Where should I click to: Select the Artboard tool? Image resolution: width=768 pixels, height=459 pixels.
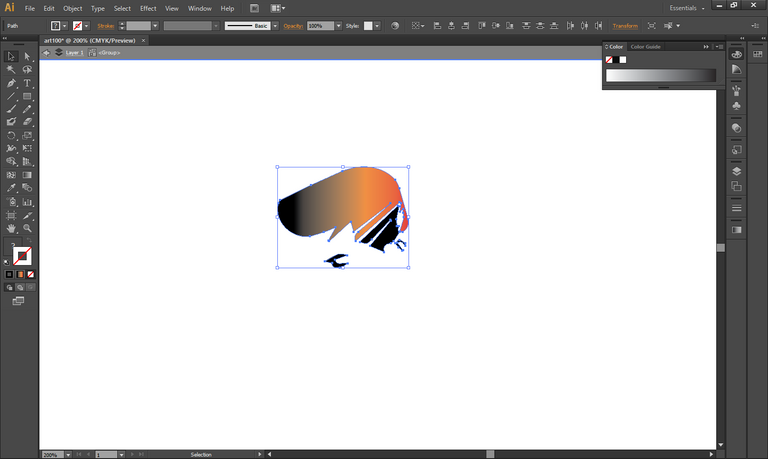tap(11, 215)
